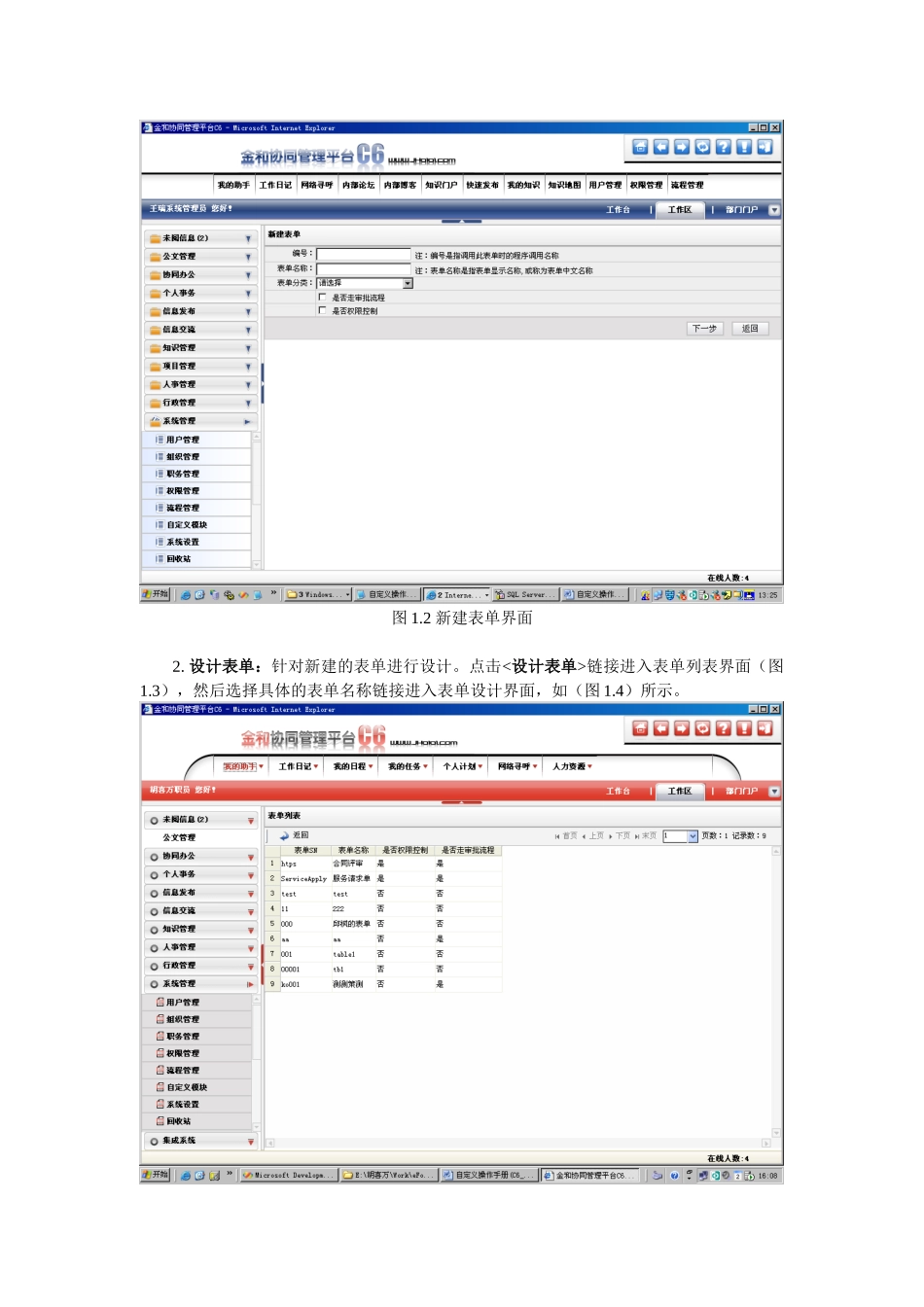
Task: Open the blue help question-mark icon, 新建表单 window
Action: 724,147
